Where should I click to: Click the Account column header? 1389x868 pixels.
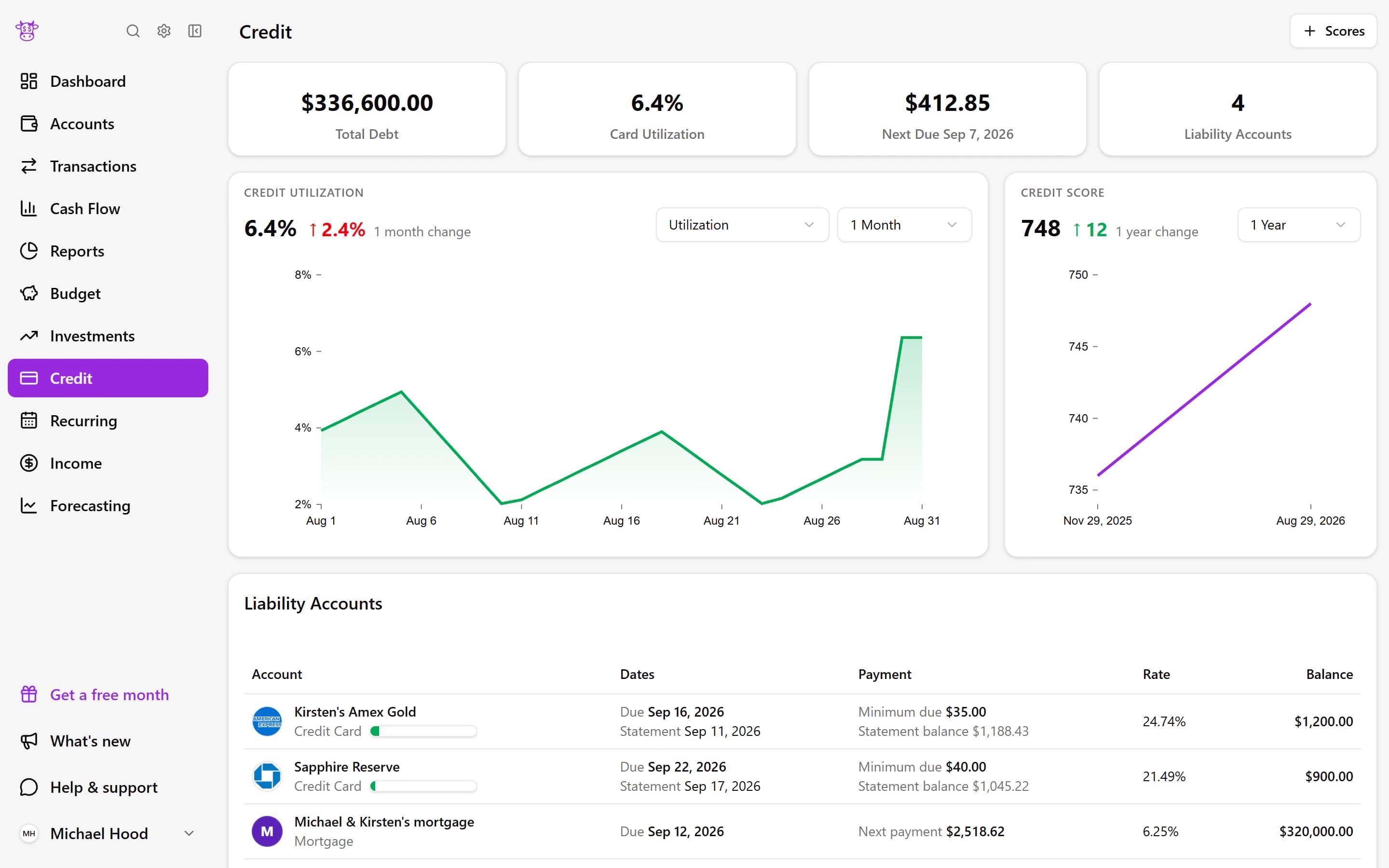coord(277,675)
